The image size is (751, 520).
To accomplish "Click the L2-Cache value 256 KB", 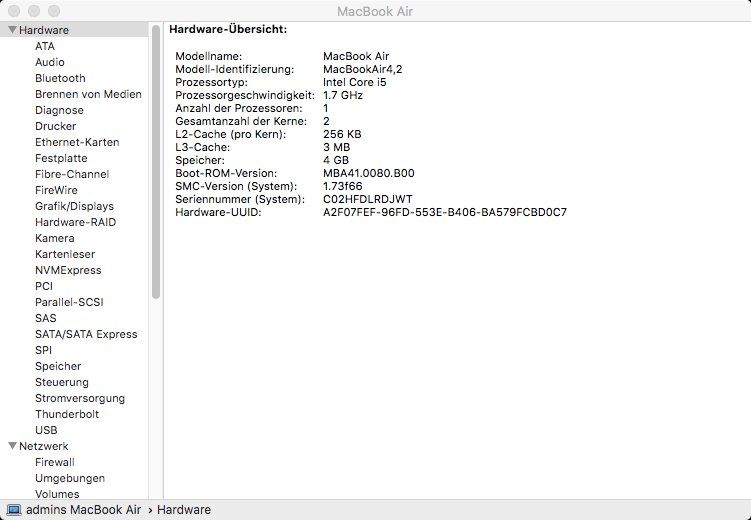I will pyautogui.click(x=342, y=134).
